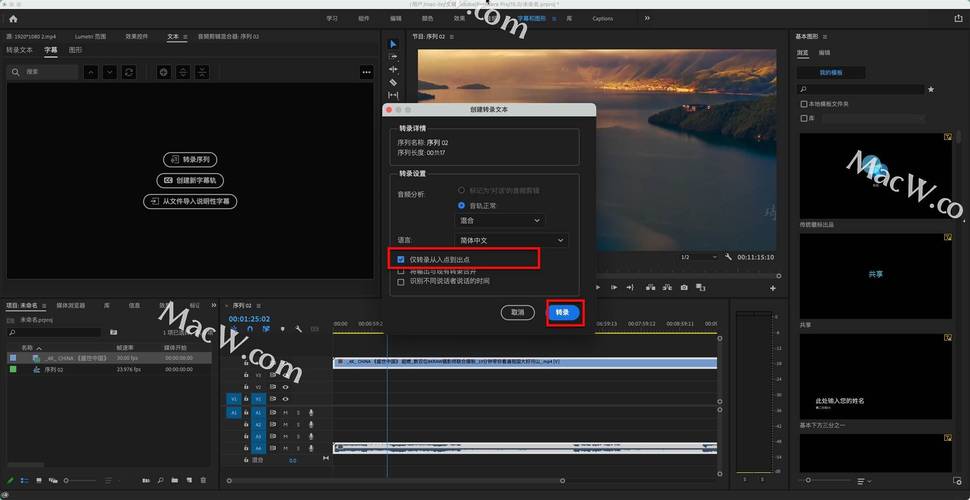This screenshot has height=500, width=970.
Task: Open the three-dots menu in text panel
Action: tap(366, 72)
